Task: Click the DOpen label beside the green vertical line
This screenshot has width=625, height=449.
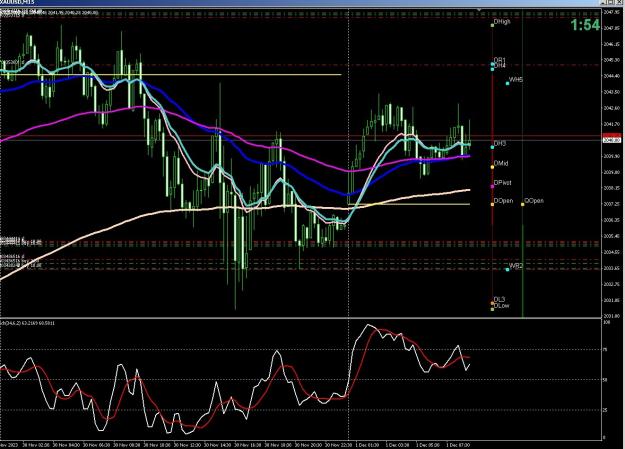Action: [x=534, y=201]
